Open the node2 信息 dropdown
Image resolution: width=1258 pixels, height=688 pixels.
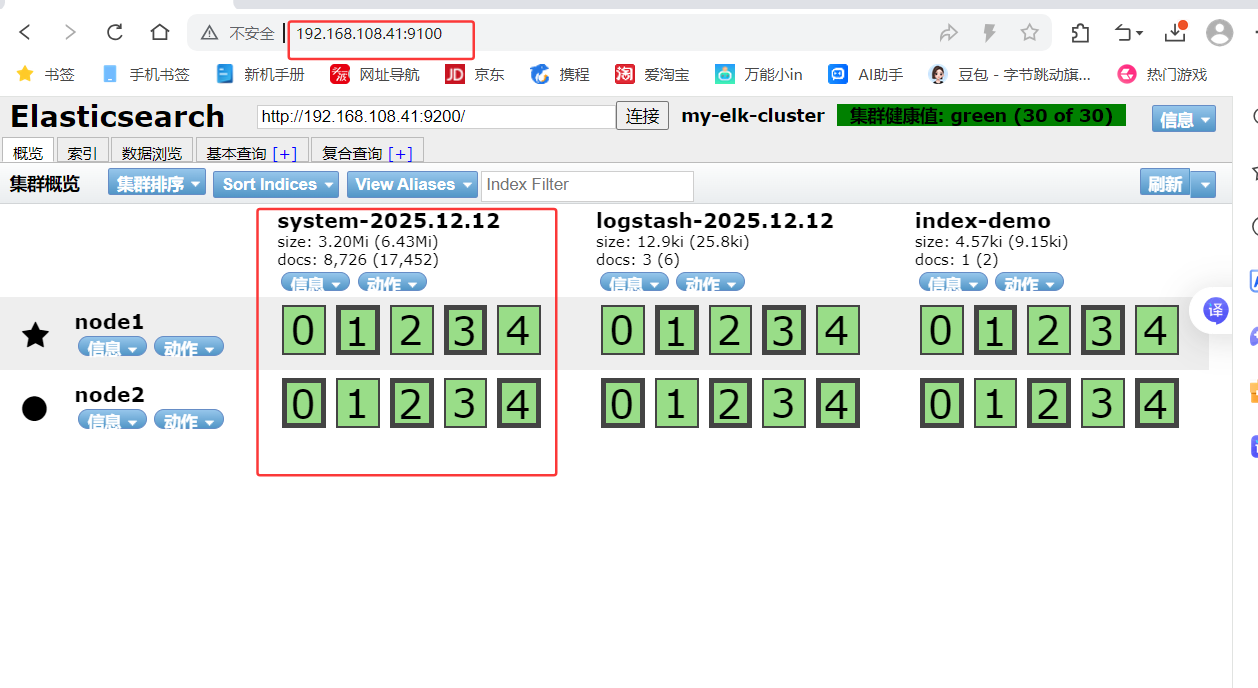click(112, 421)
